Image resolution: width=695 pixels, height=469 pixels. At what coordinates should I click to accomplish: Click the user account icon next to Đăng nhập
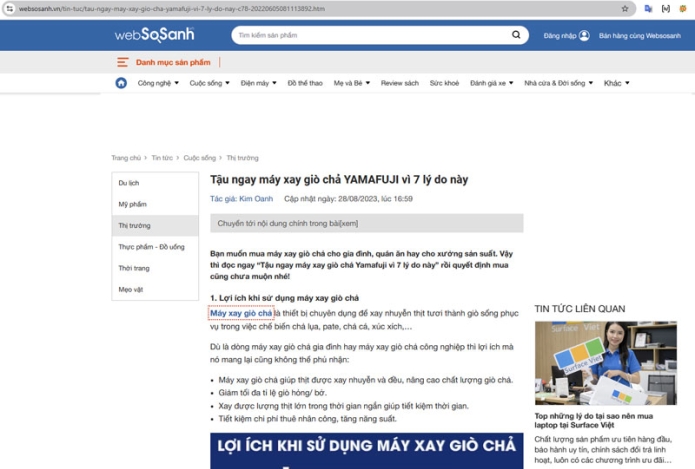click(x=584, y=35)
